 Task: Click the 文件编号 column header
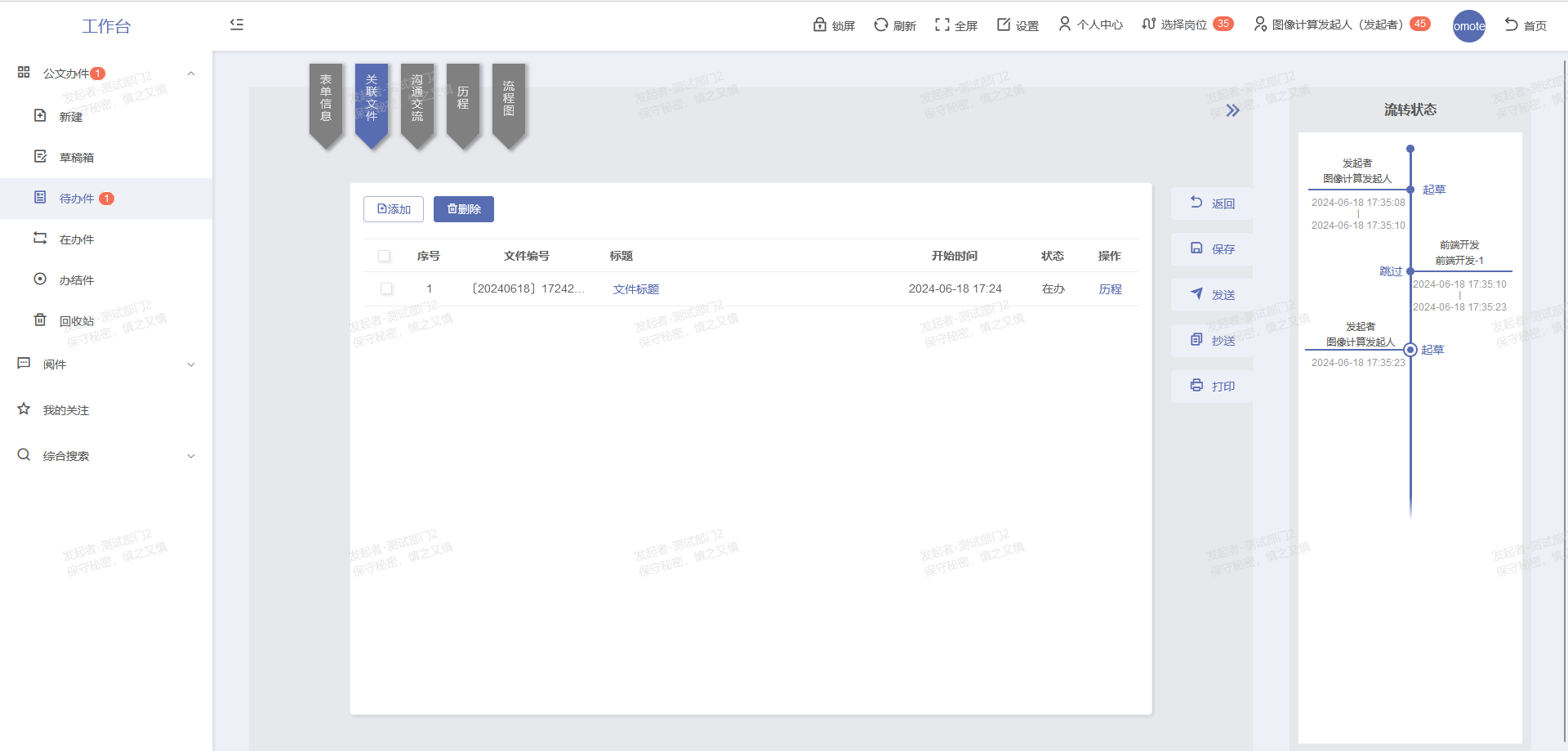(527, 256)
